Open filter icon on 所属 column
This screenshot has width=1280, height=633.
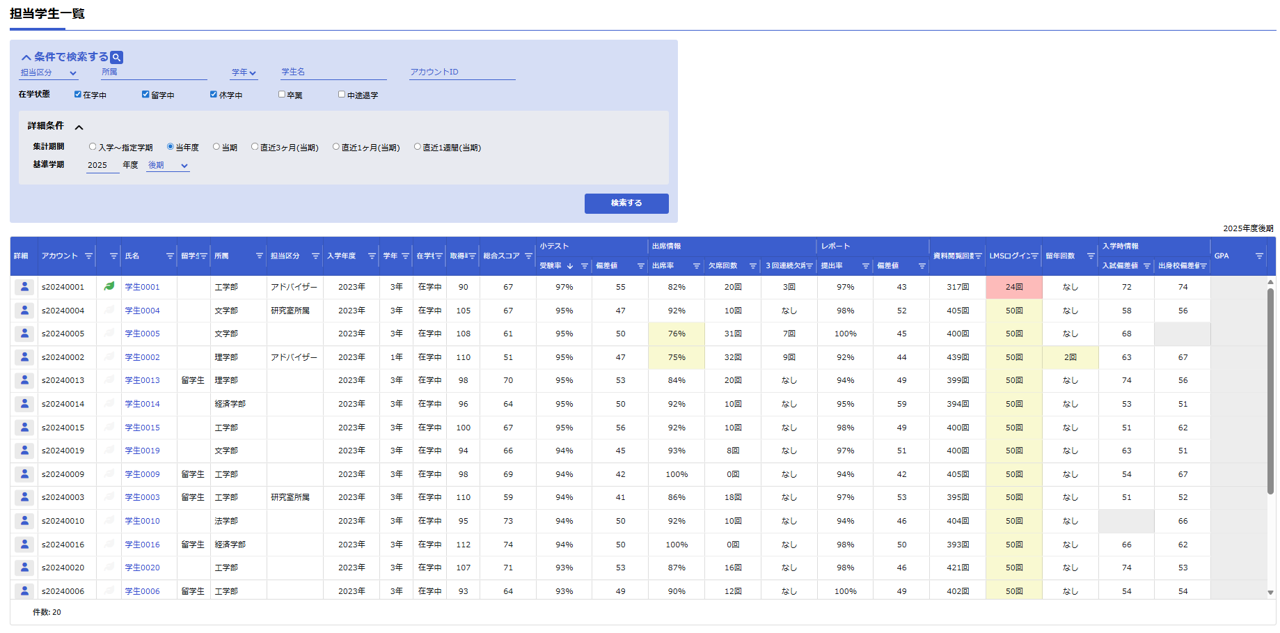point(259,256)
